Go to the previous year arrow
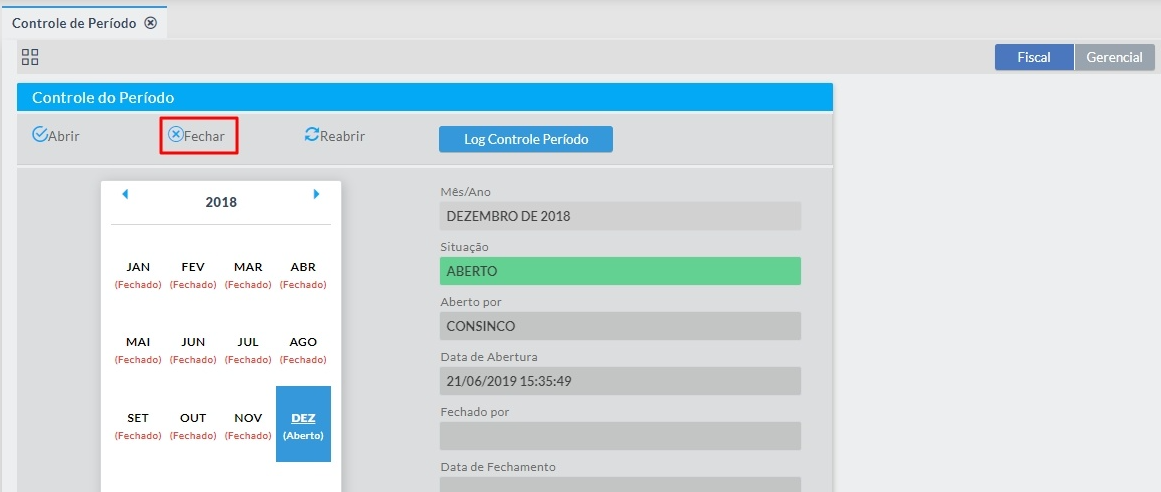Viewport: 1161px width, 492px height. tap(124, 194)
